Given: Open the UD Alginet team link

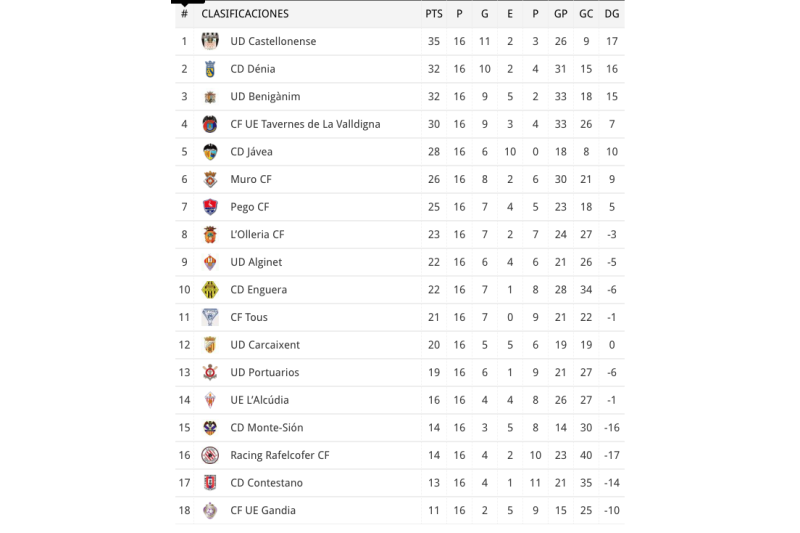Looking at the screenshot, I should click(x=256, y=262).
